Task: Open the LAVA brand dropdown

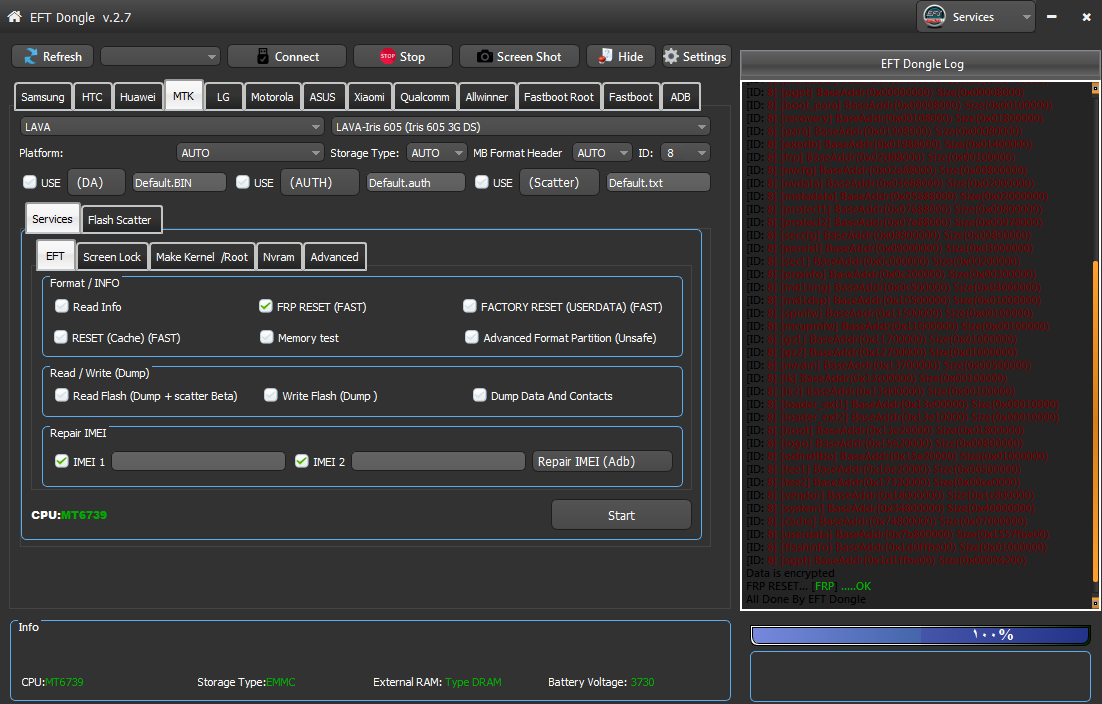Action: tap(172, 126)
